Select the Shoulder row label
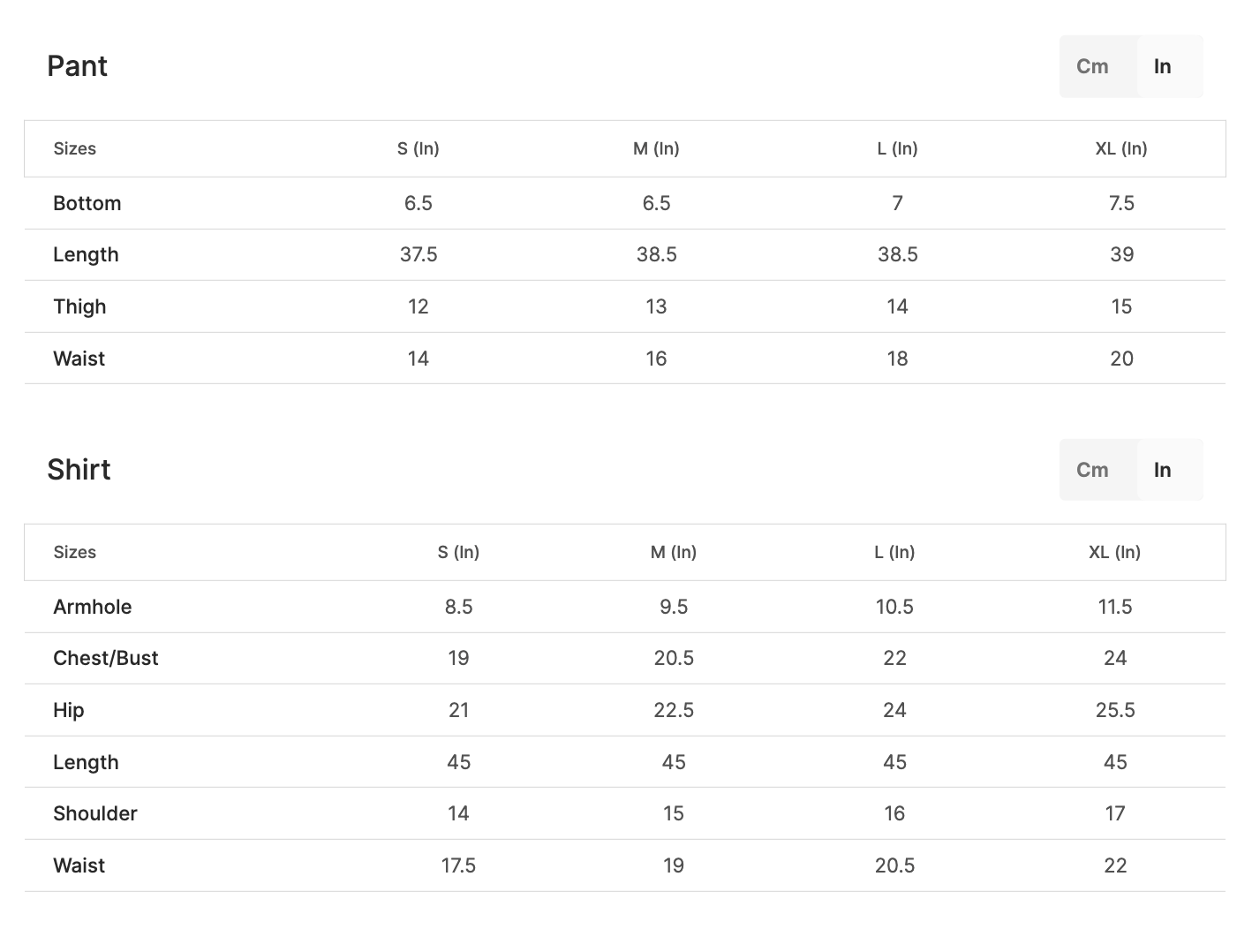This screenshot has width=1252, height=952. (x=94, y=813)
